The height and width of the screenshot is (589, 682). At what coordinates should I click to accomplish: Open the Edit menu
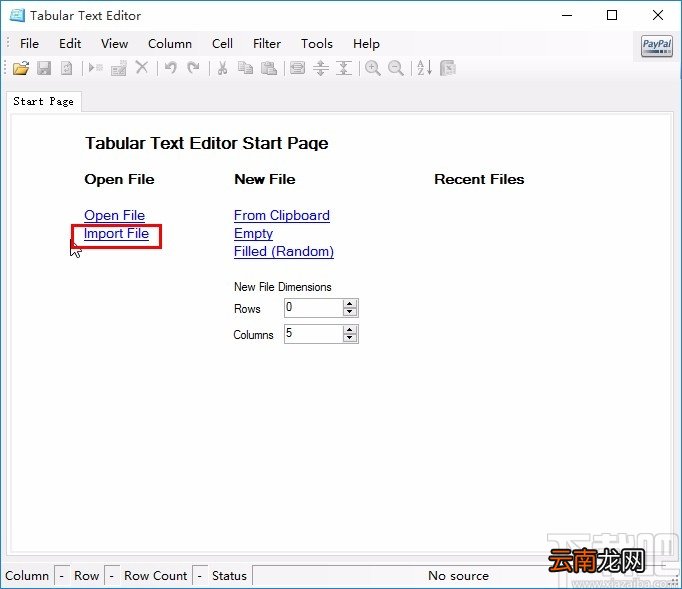coord(70,44)
